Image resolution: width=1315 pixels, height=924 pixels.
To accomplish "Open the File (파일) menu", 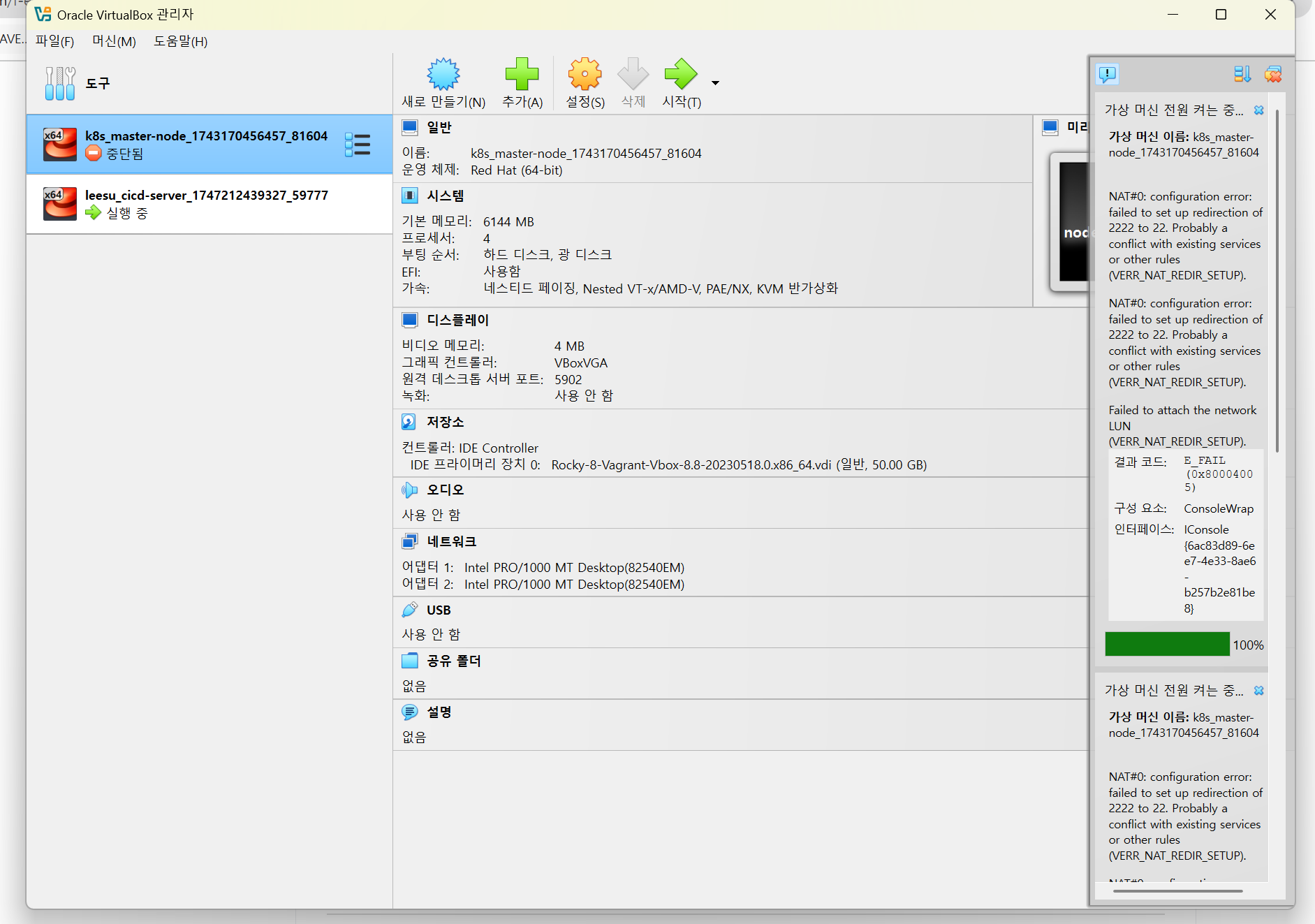I will [54, 41].
